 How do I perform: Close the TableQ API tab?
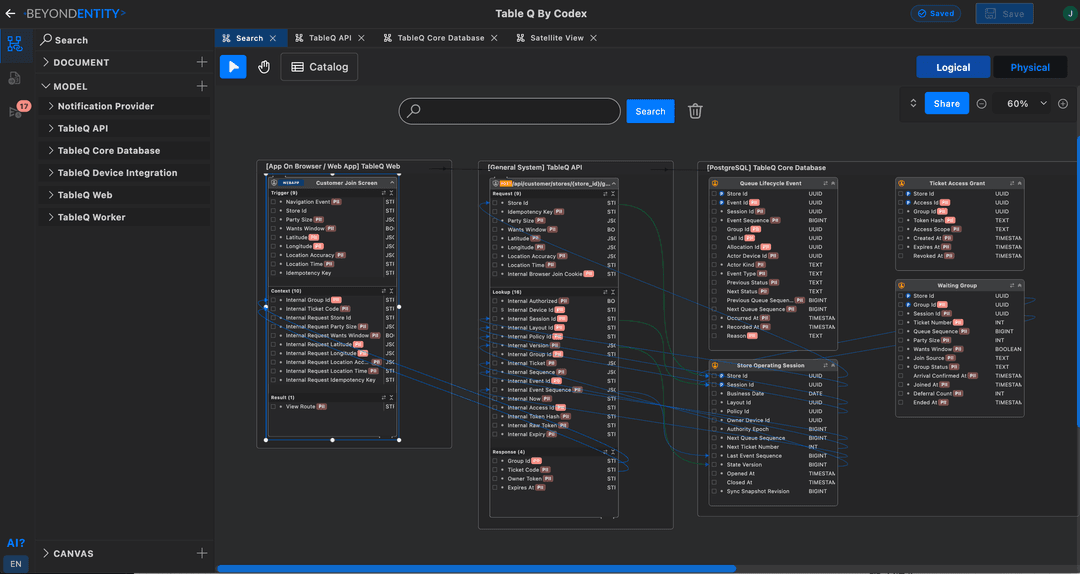pyautogui.click(x=362, y=38)
